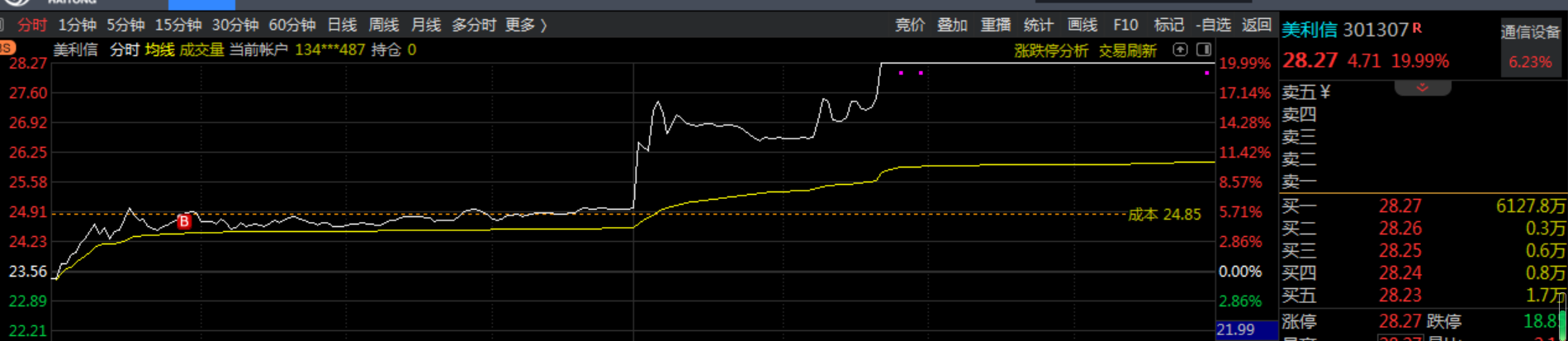
Task: Remove from watchlist via -自选
Action: [x=1213, y=25]
